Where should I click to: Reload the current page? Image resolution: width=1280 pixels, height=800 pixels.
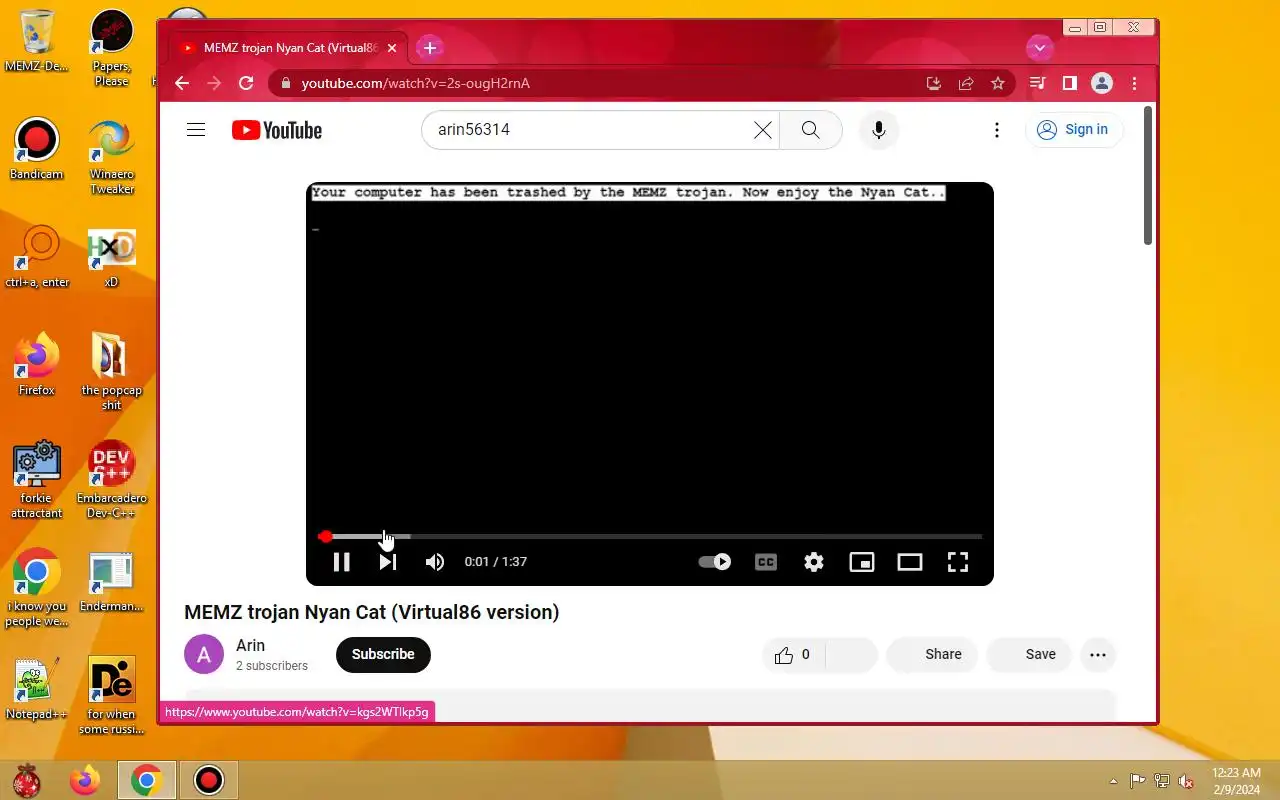click(246, 83)
